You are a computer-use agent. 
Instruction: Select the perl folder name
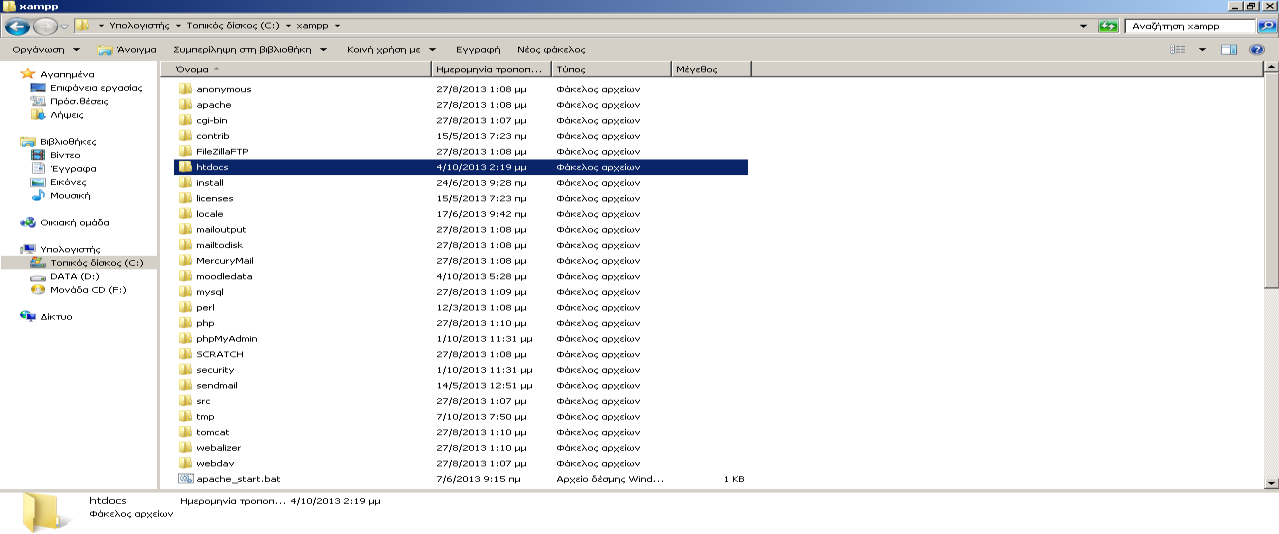coord(205,307)
